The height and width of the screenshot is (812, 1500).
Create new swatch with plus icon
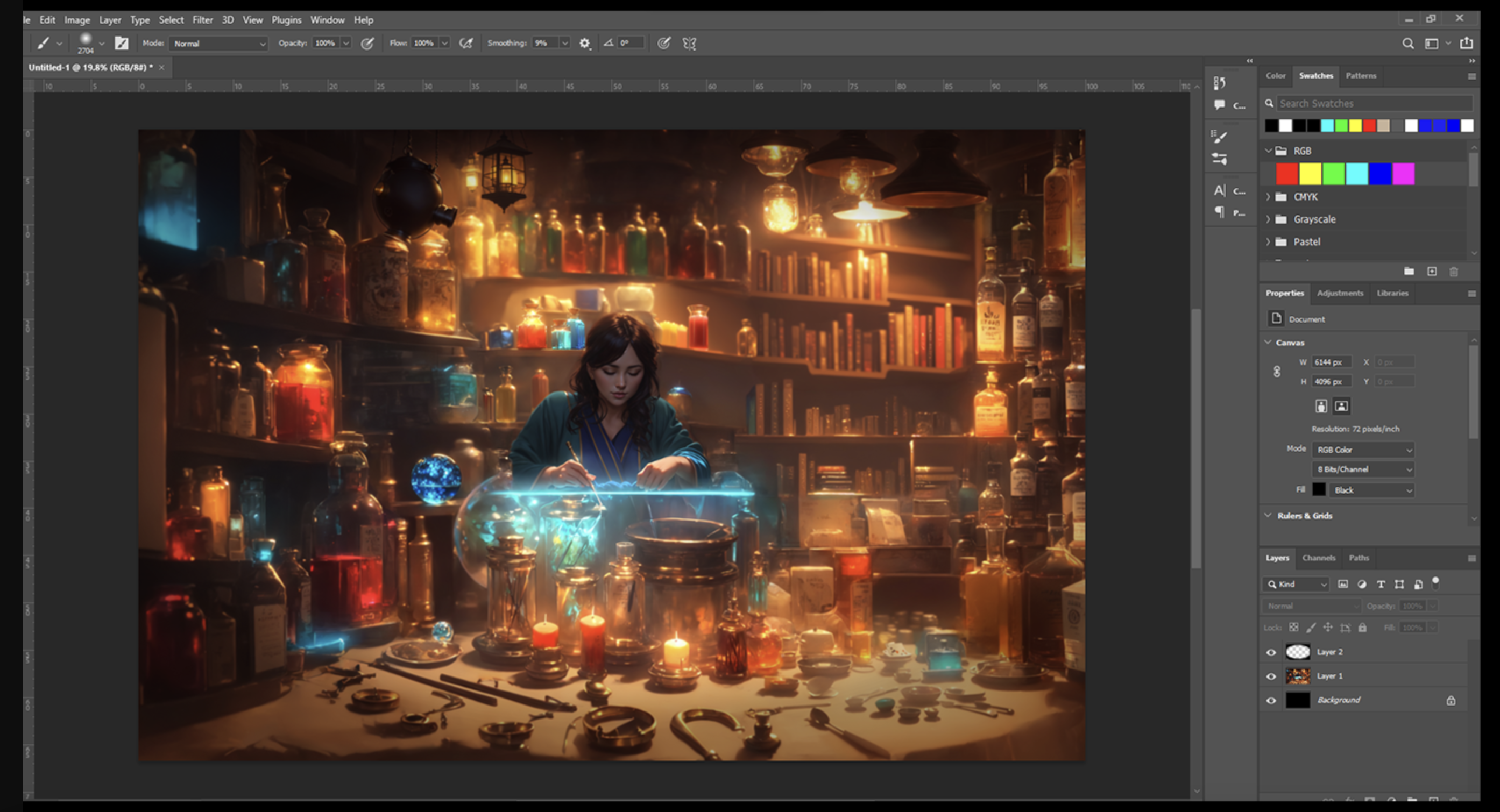[x=1432, y=271]
